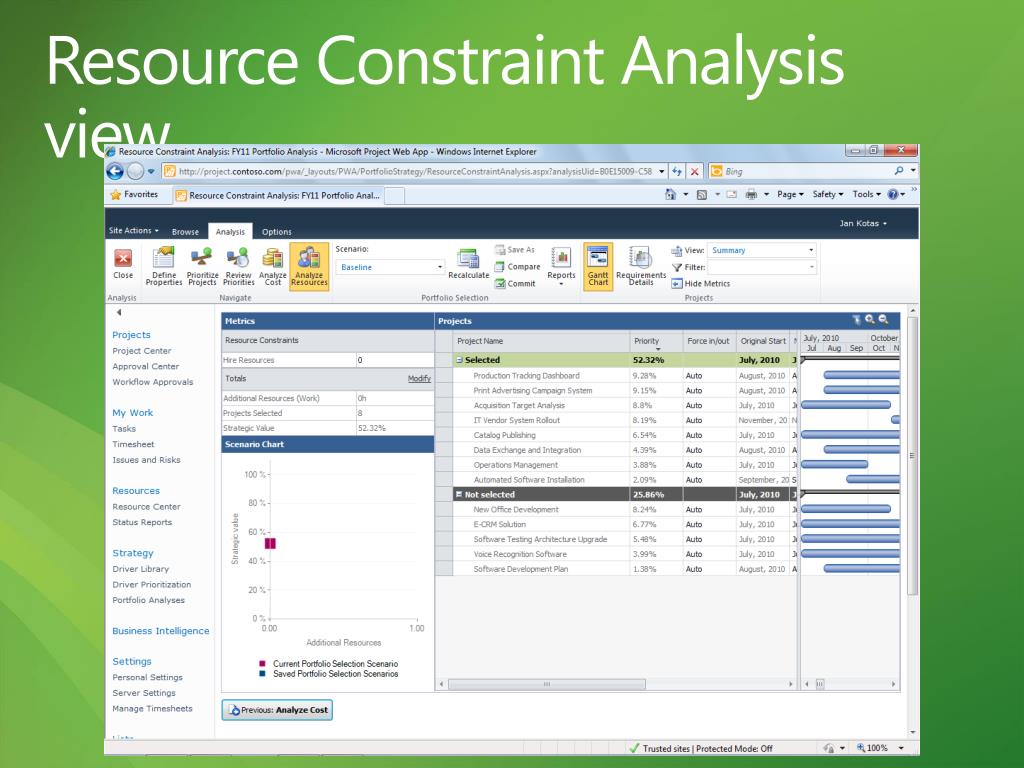Open the address bar history dropdown
This screenshot has width=1024, height=768.
pyautogui.click(x=662, y=172)
